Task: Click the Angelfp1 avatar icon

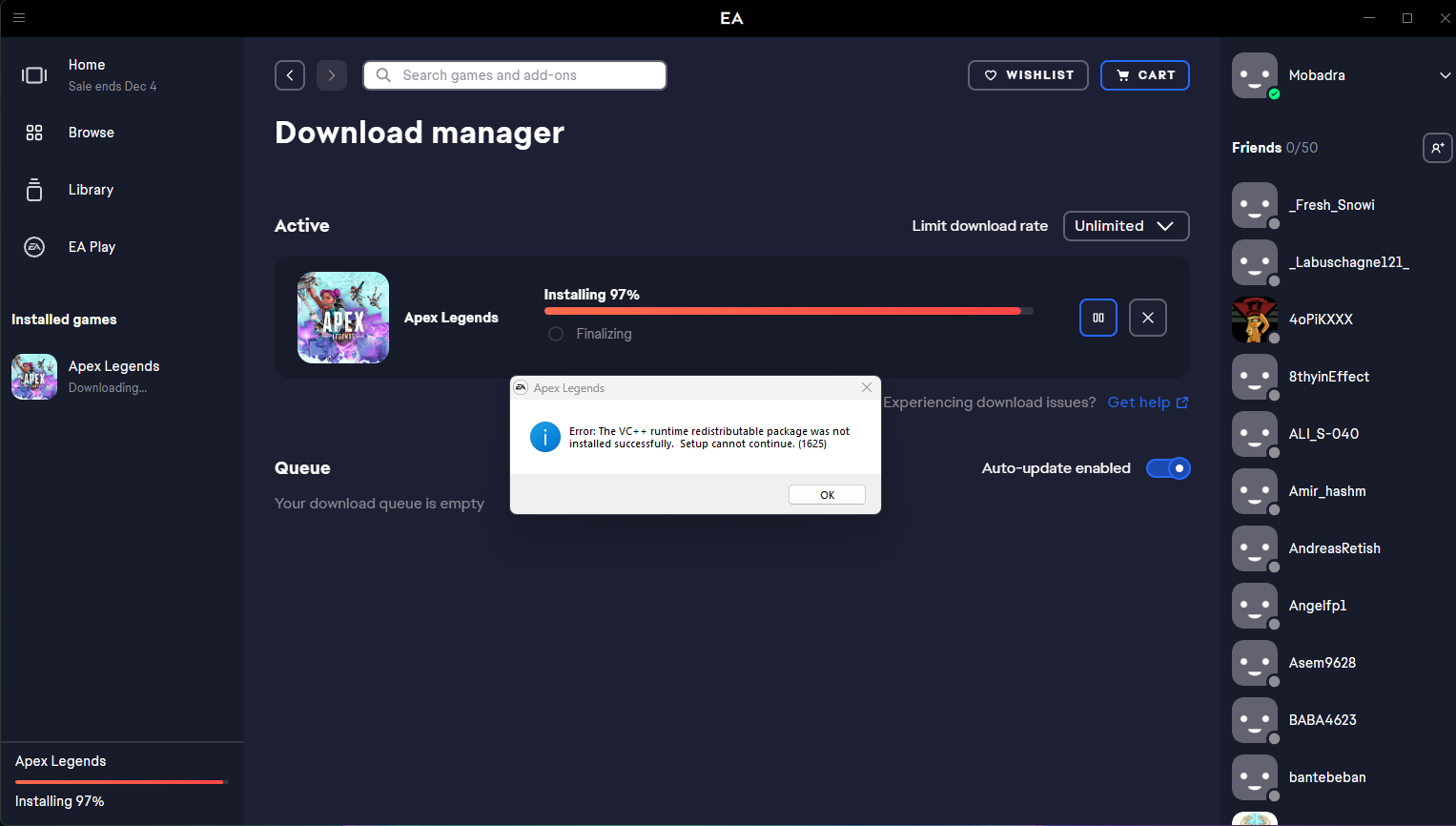Action: 1255,606
